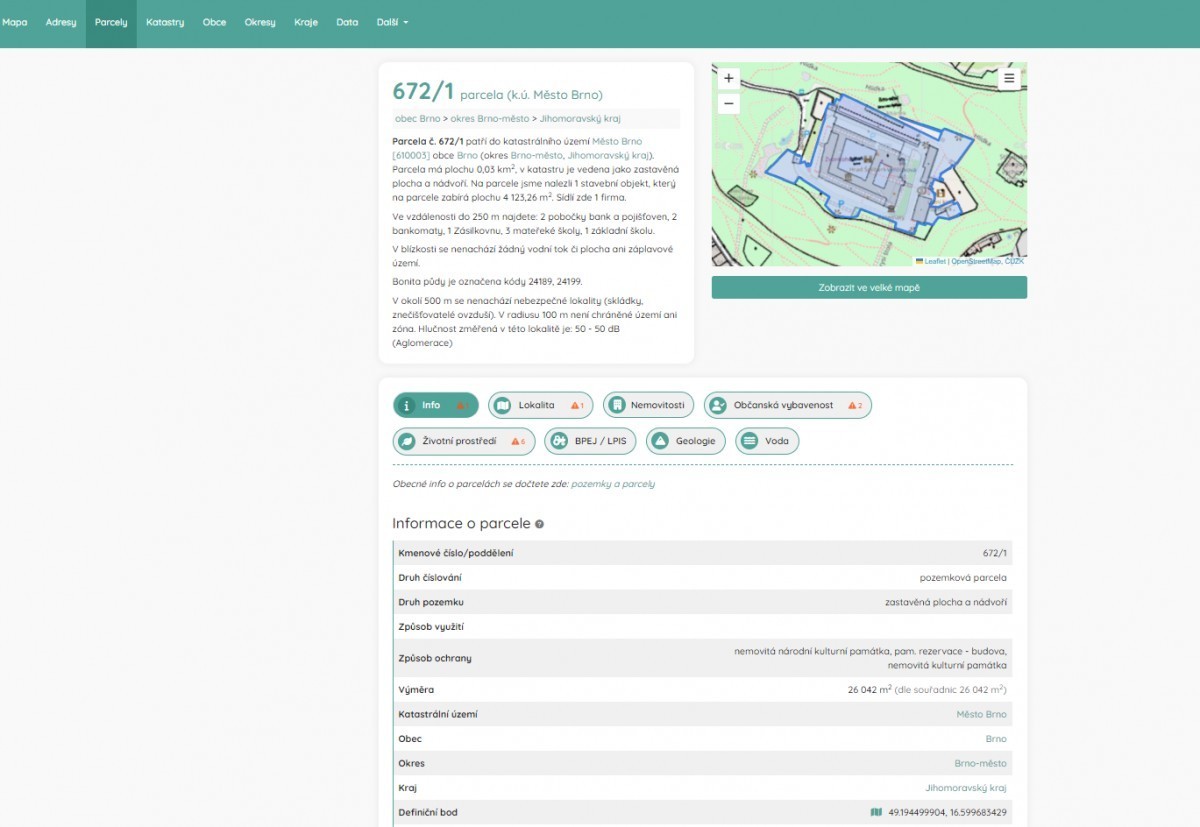Open Katastry in the top navigation
The image size is (1200, 827).
165,22
